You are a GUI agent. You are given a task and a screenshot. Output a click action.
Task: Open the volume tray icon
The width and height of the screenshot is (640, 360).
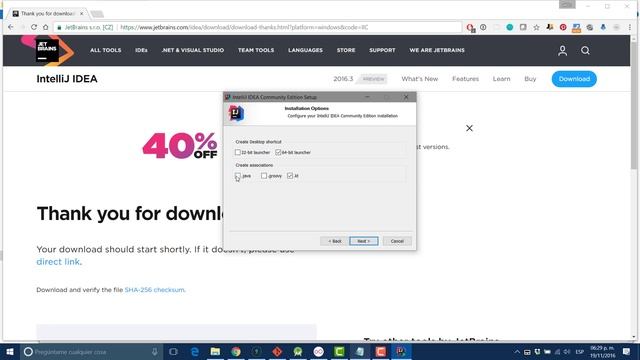click(x=567, y=351)
